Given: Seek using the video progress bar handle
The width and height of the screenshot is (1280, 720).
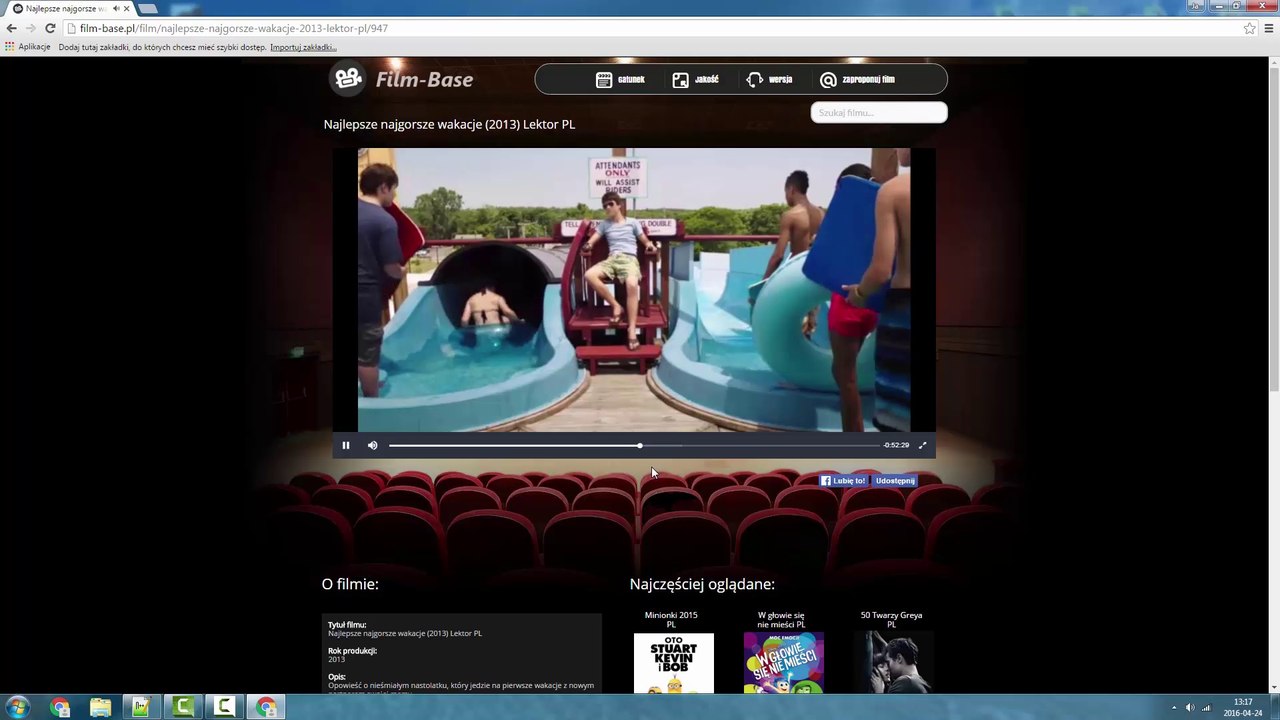Looking at the screenshot, I should pos(639,445).
